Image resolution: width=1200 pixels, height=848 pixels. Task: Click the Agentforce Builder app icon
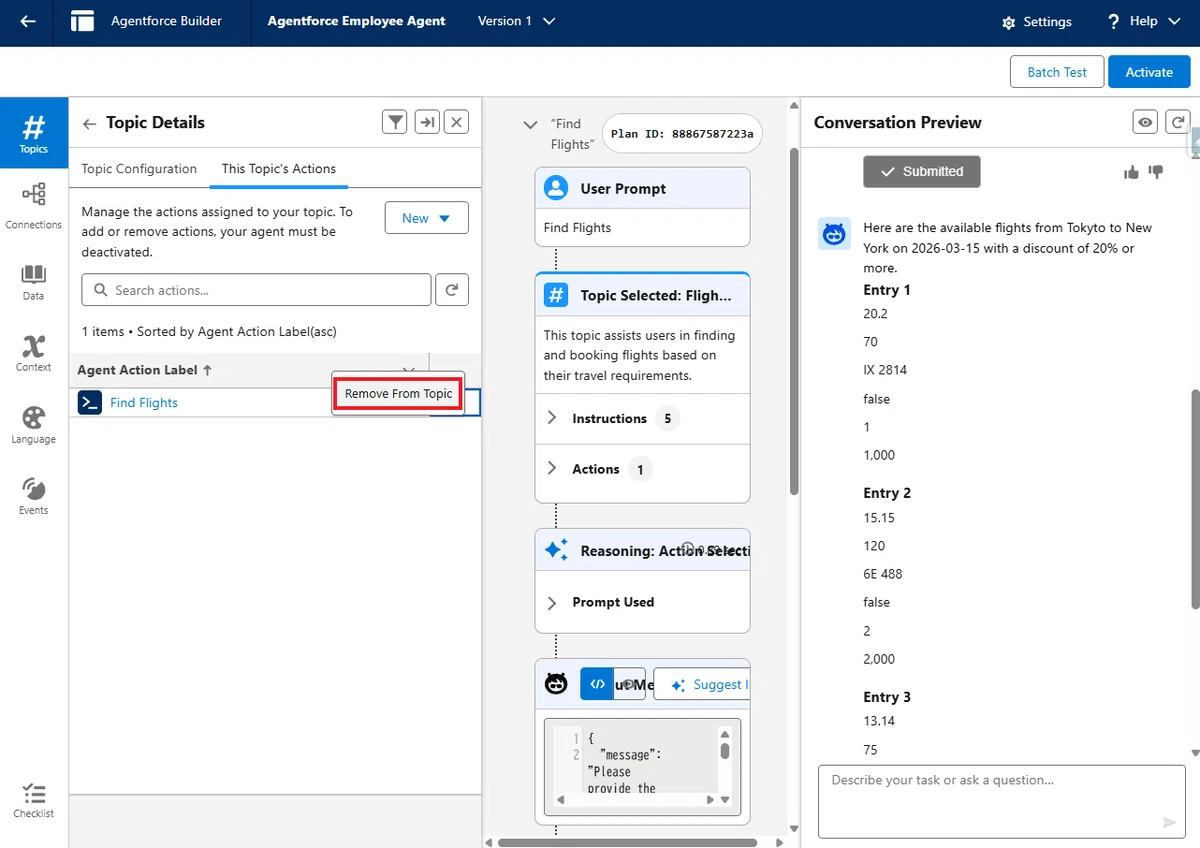(x=83, y=22)
